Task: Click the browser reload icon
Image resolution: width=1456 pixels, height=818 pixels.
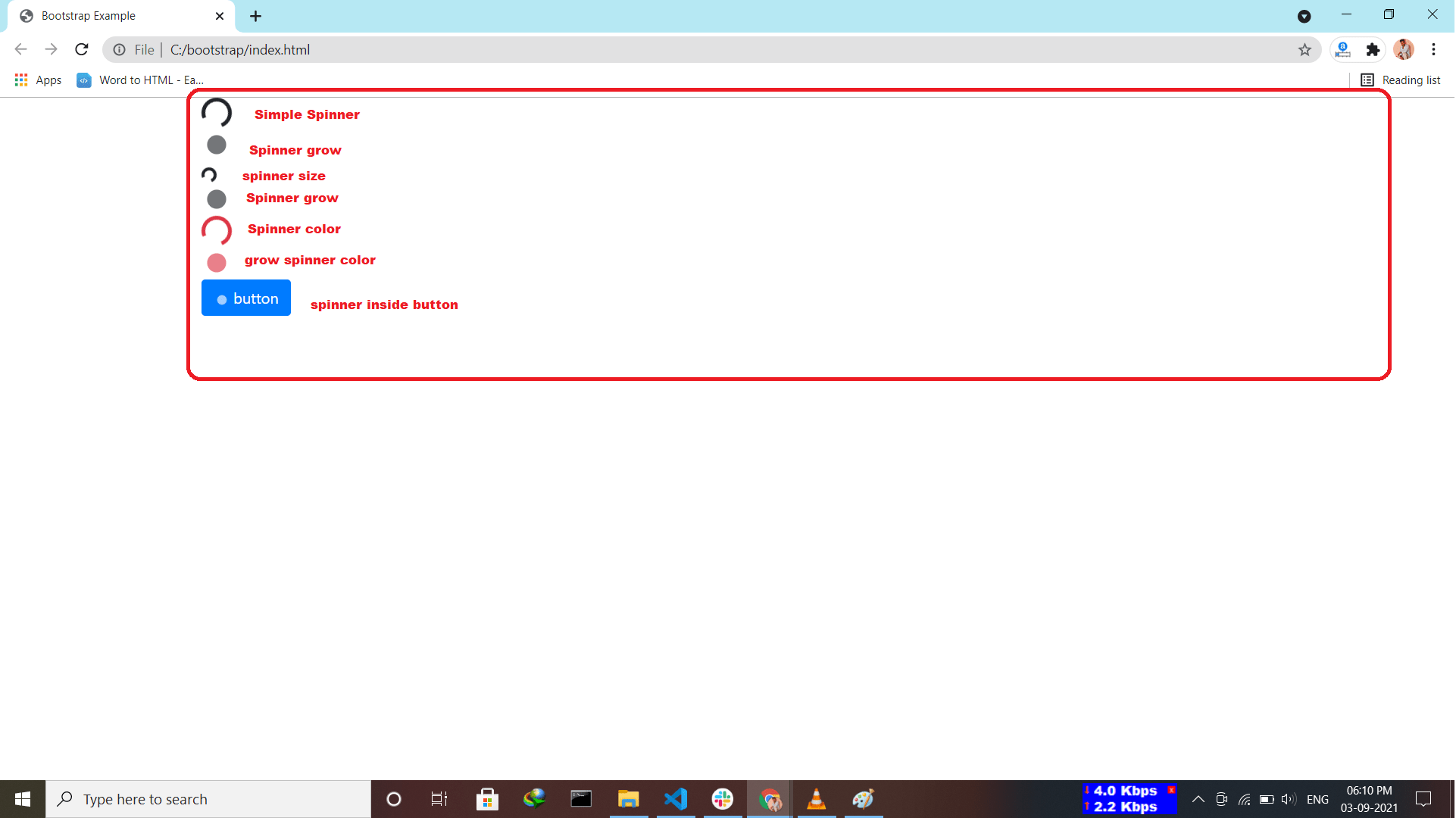Action: click(82, 50)
